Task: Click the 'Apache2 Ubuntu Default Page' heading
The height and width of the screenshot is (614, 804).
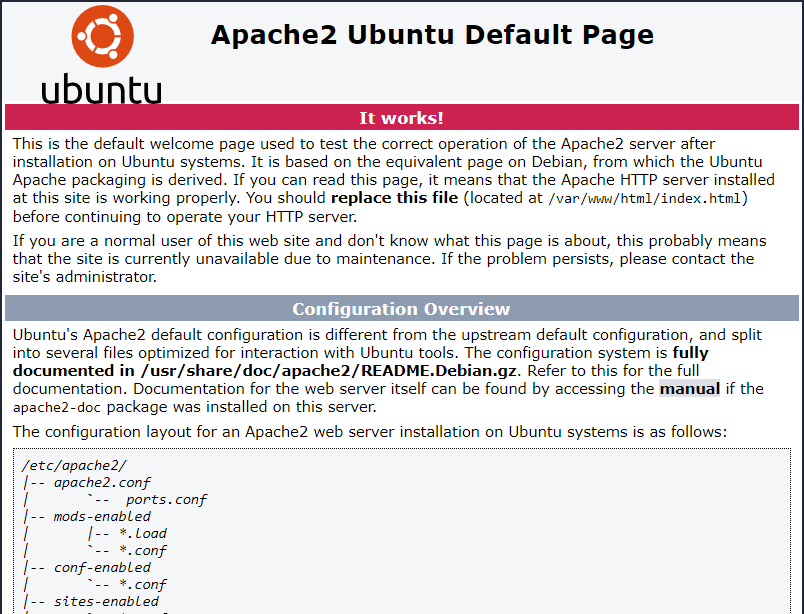Action: [x=432, y=35]
